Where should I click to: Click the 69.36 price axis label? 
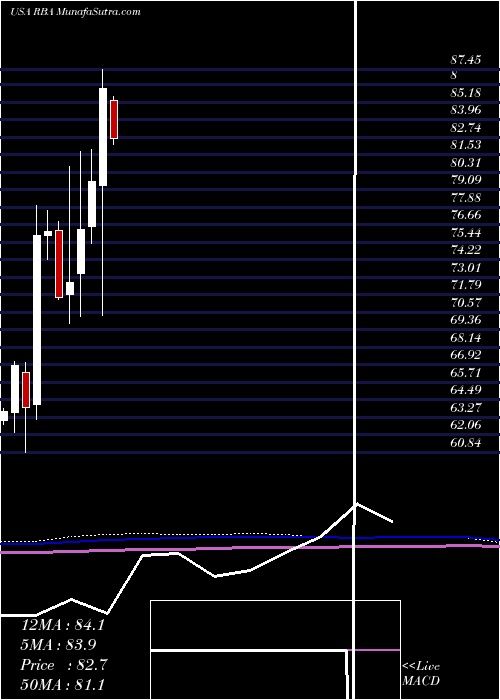[466, 320]
